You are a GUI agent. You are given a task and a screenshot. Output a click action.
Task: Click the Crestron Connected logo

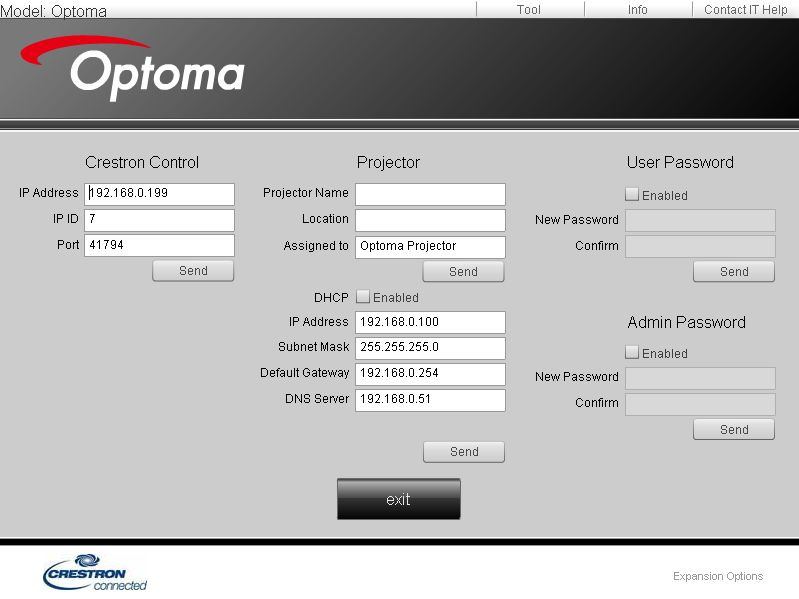95,573
